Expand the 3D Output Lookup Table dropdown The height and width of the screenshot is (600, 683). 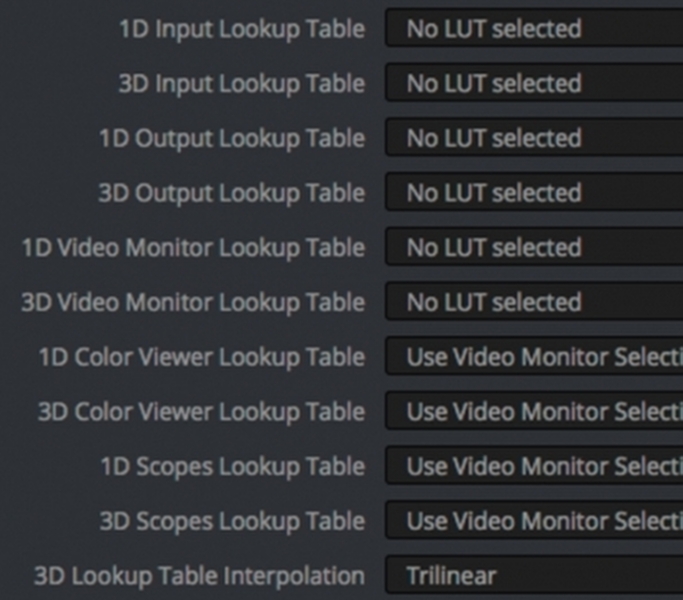pos(534,193)
